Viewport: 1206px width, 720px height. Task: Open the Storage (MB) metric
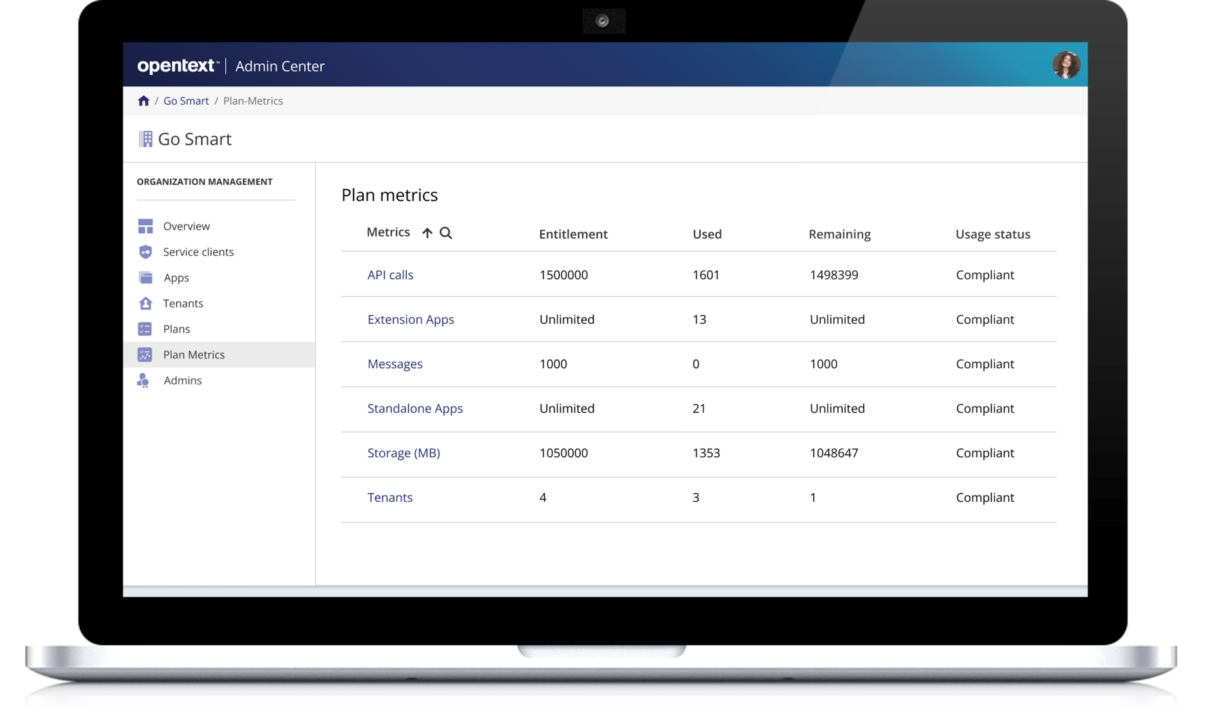click(x=403, y=453)
